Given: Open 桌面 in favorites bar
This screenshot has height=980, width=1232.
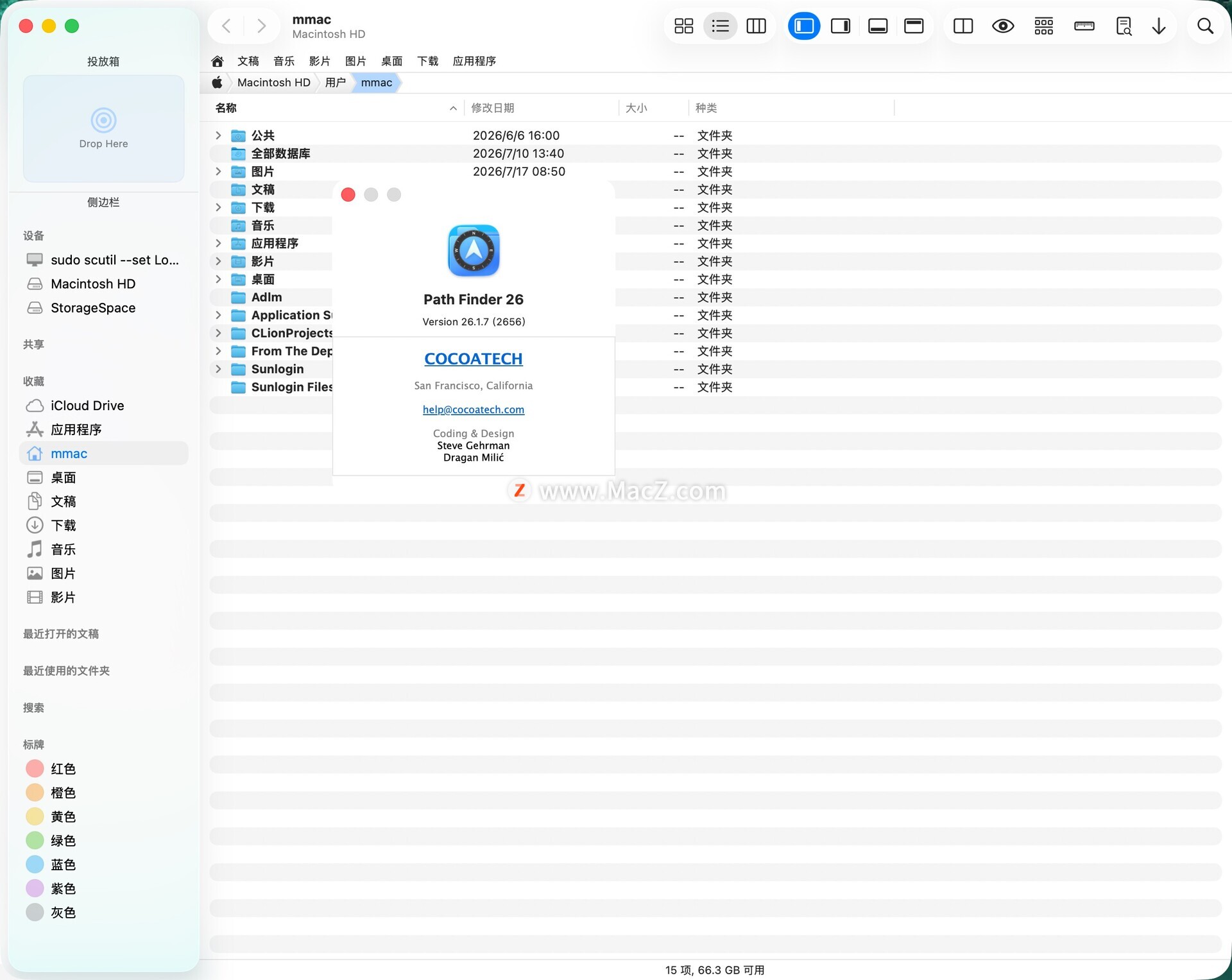Looking at the screenshot, I should pos(392,62).
